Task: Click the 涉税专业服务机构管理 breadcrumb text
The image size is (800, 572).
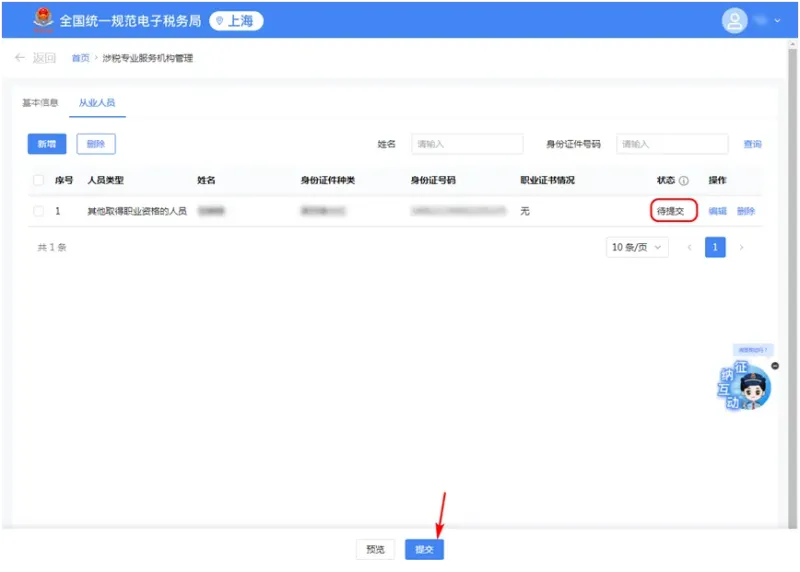Action: point(147,58)
